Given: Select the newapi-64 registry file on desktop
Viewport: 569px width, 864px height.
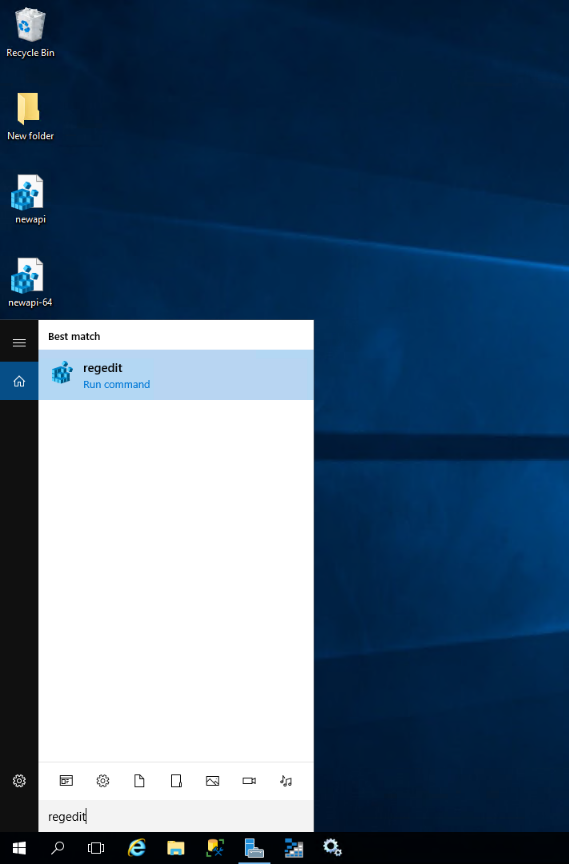Looking at the screenshot, I should (30, 283).
